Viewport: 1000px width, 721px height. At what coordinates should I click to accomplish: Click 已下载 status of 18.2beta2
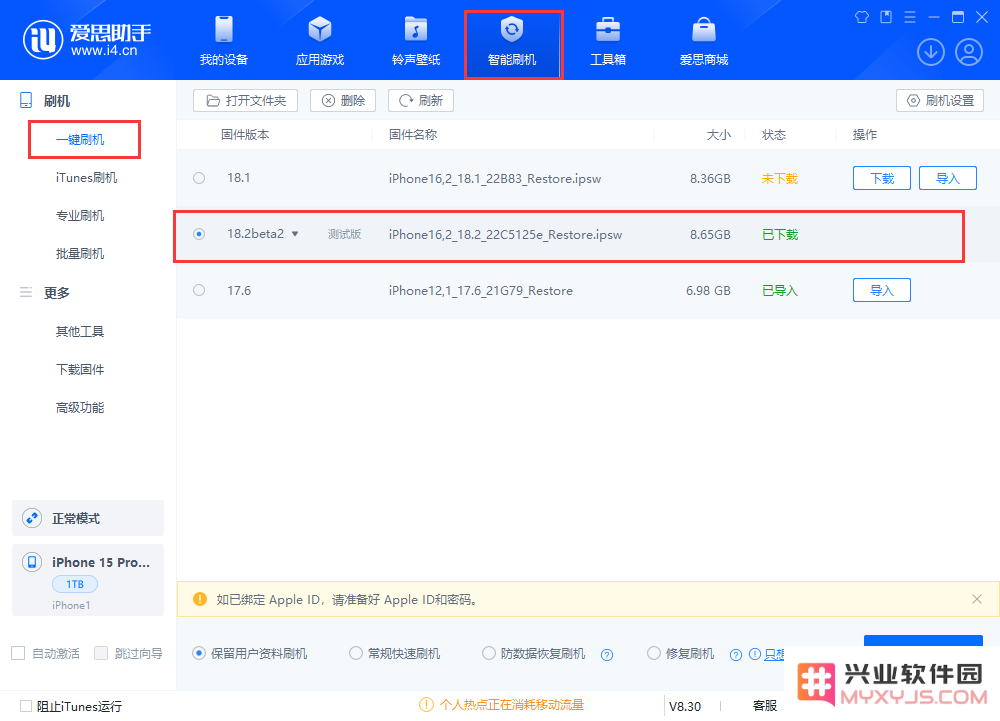pos(780,235)
